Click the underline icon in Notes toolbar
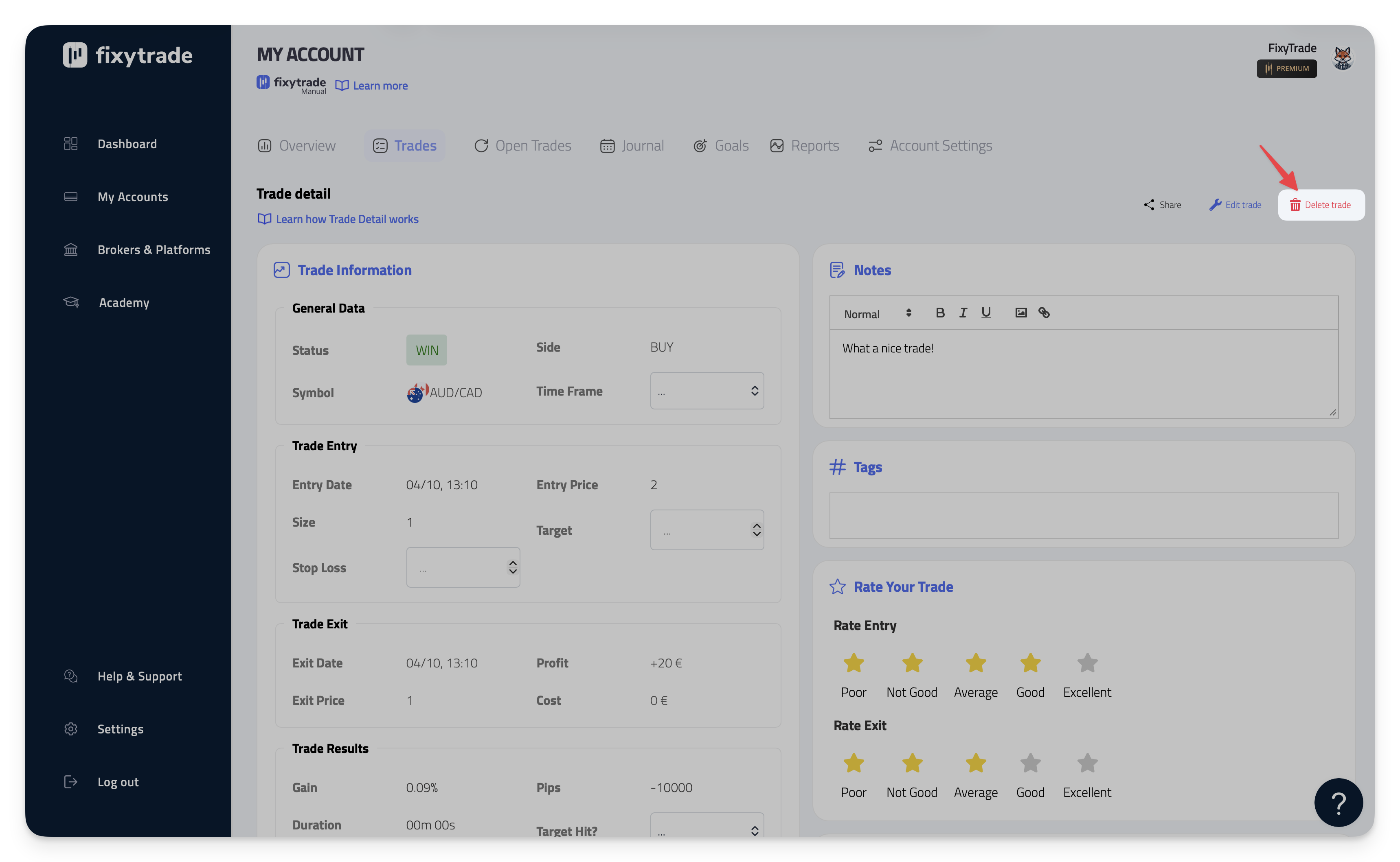 coord(986,313)
